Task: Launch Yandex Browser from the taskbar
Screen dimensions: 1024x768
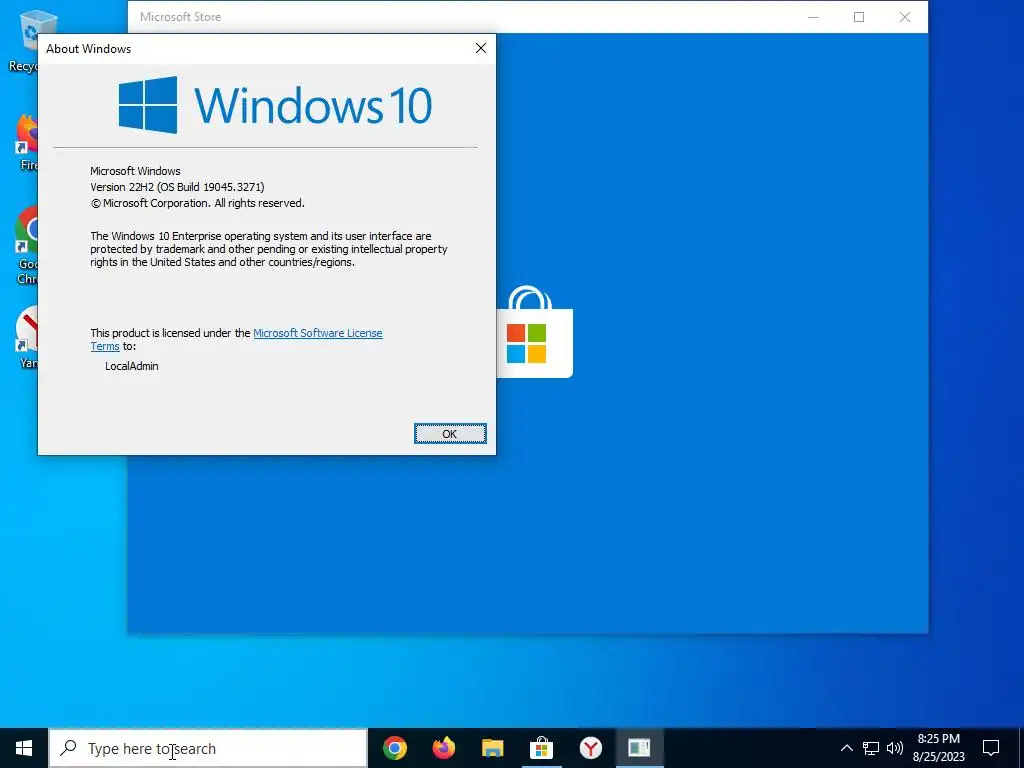Action: 590,748
